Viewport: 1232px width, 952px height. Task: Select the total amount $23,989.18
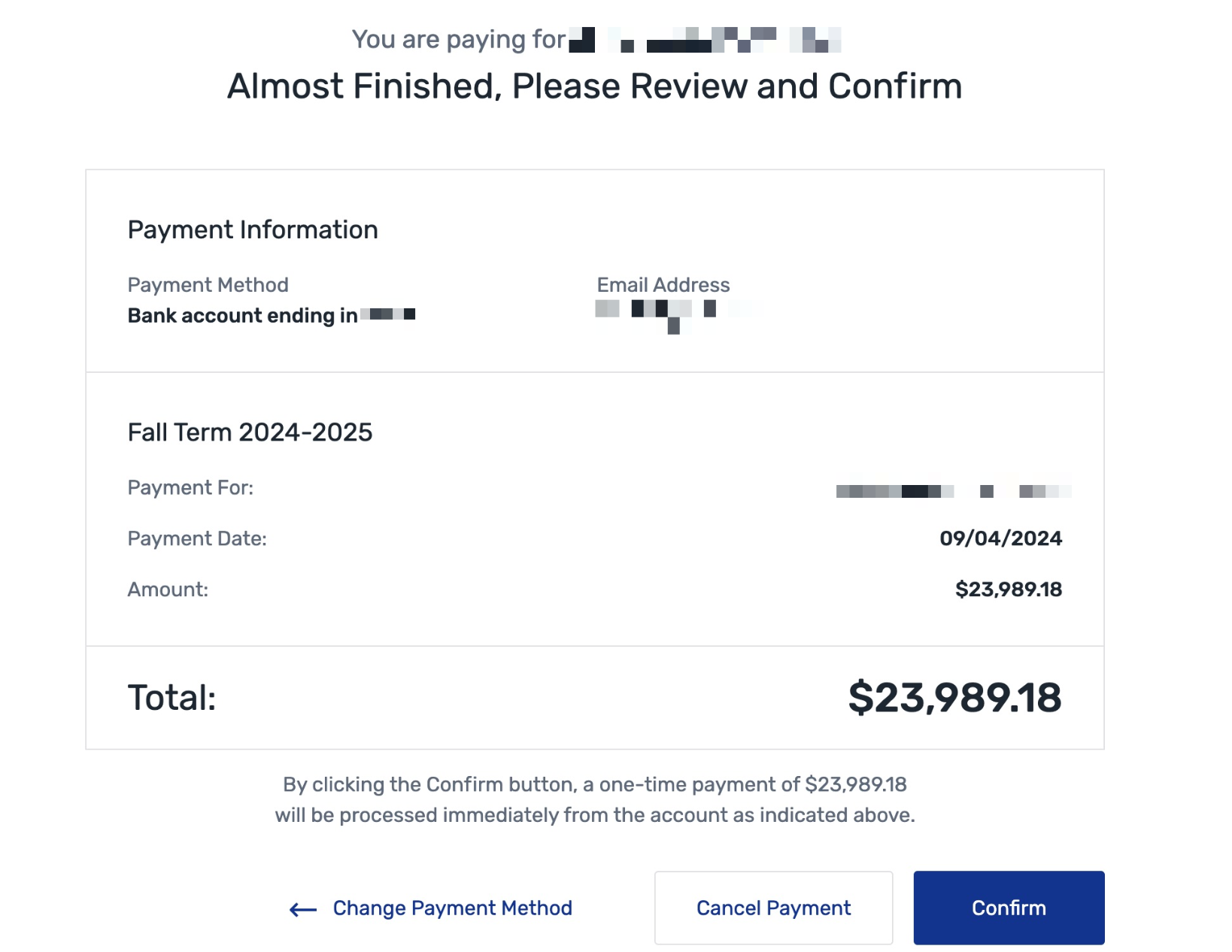click(954, 698)
